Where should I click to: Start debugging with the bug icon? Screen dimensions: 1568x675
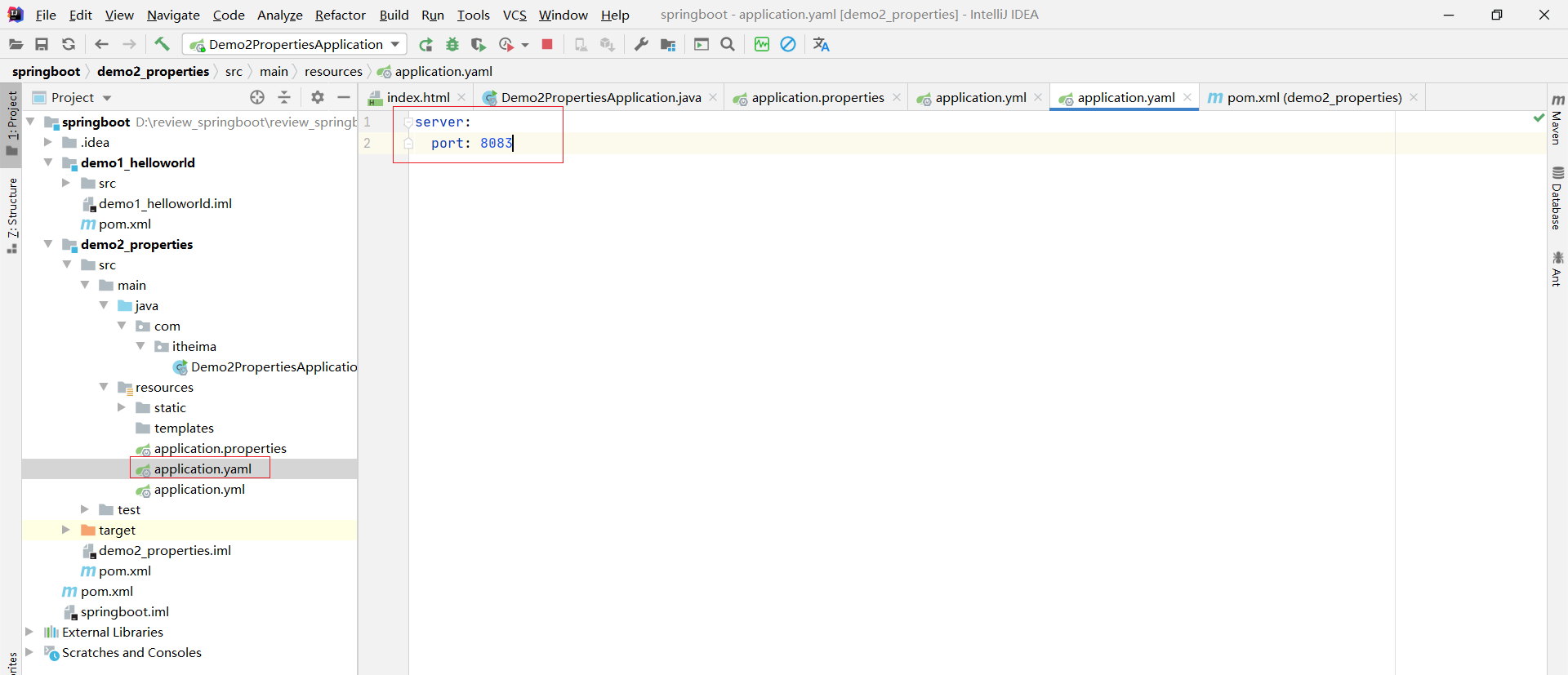click(x=452, y=45)
